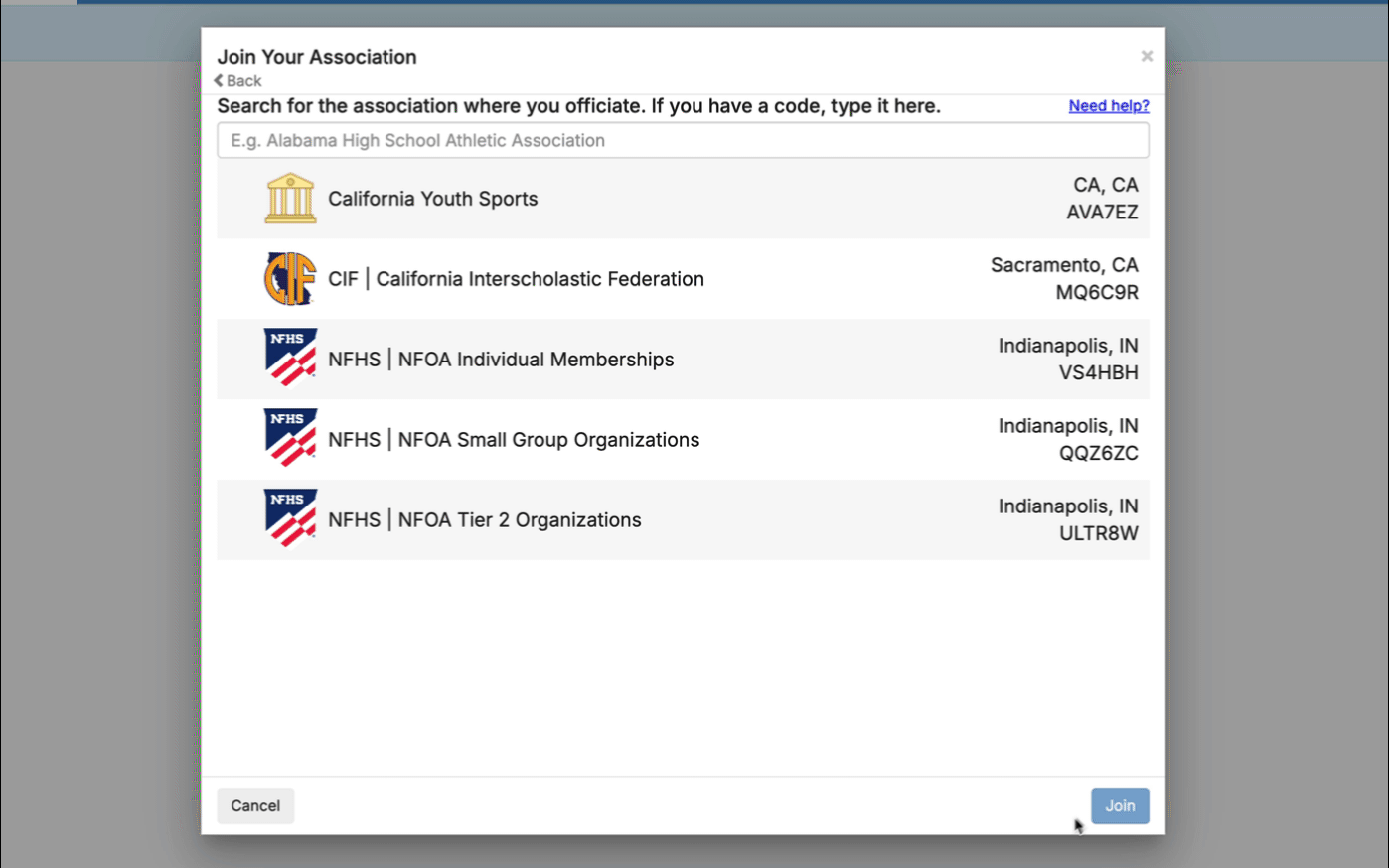Image resolution: width=1389 pixels, height=868 pixels.
Task: Click association code AVA7EZ
Action: point(1101,213)
